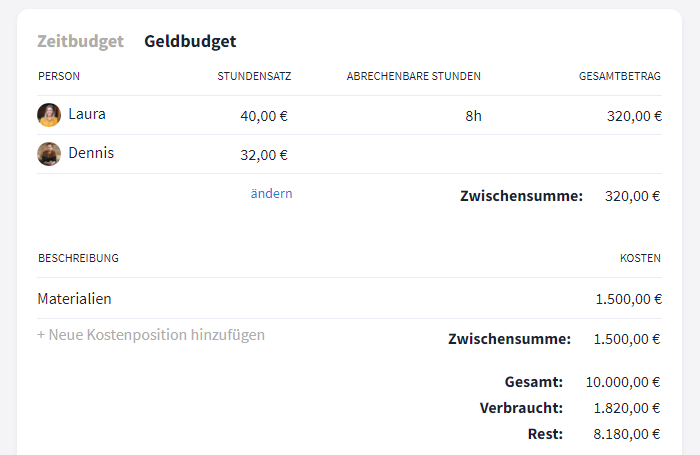Click the Stundensatz column header
Screen dimensions: 700x455
tap(254, 76)
